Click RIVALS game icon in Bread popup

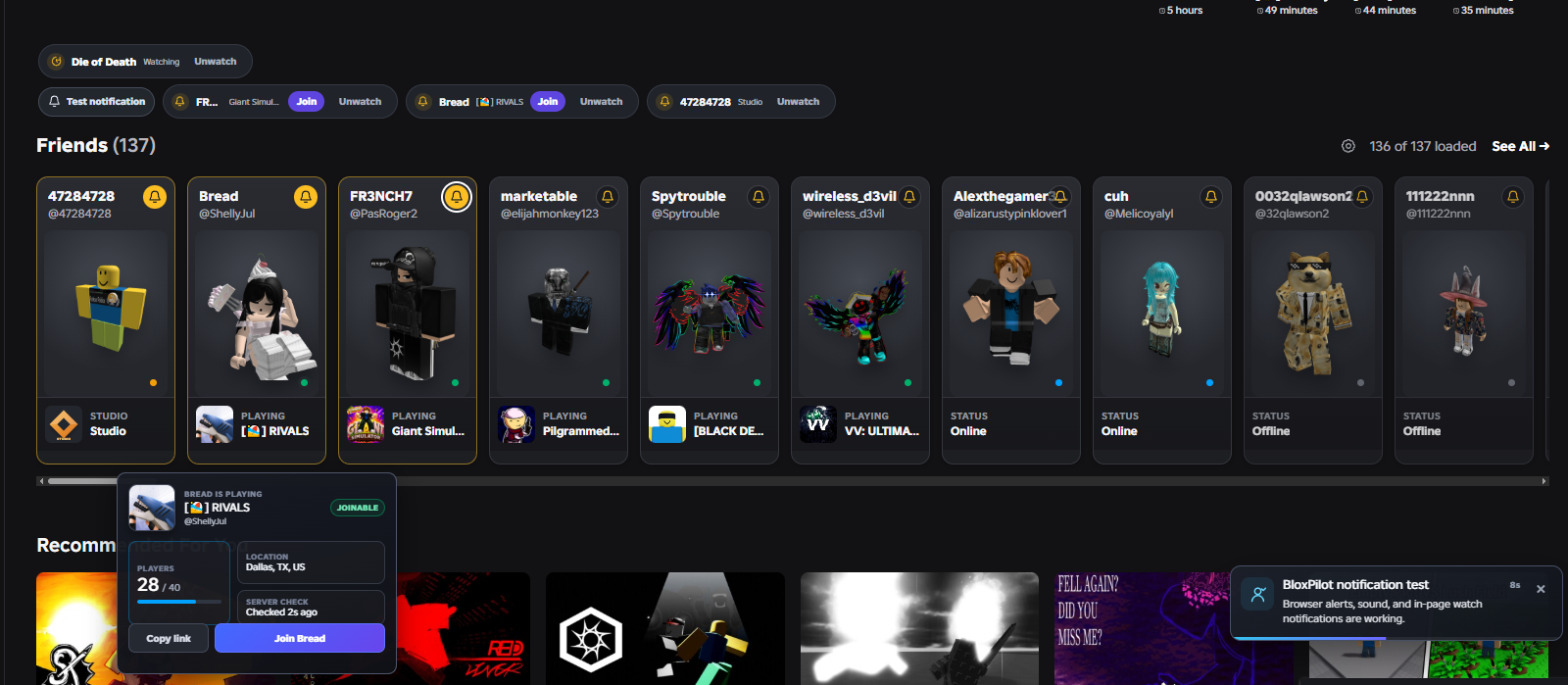pos(152,508)
